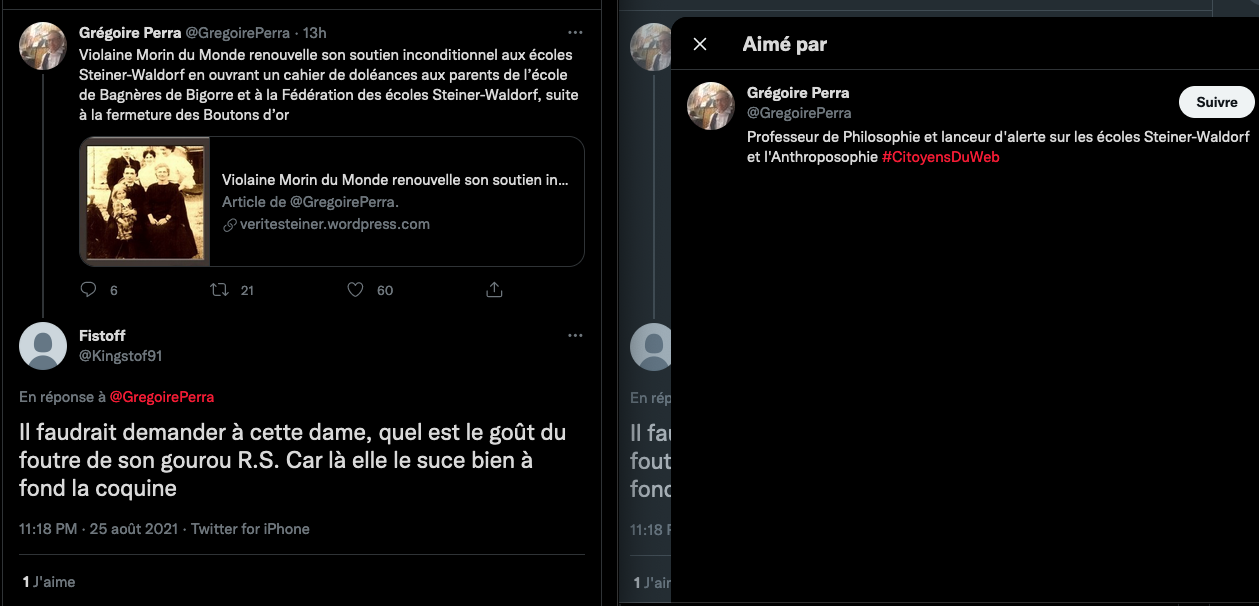Viewport: 1259px width, 606px height.
Task: Click the 11:18 PM · 25 août 2021 timestamp
Action: point(100,529)
